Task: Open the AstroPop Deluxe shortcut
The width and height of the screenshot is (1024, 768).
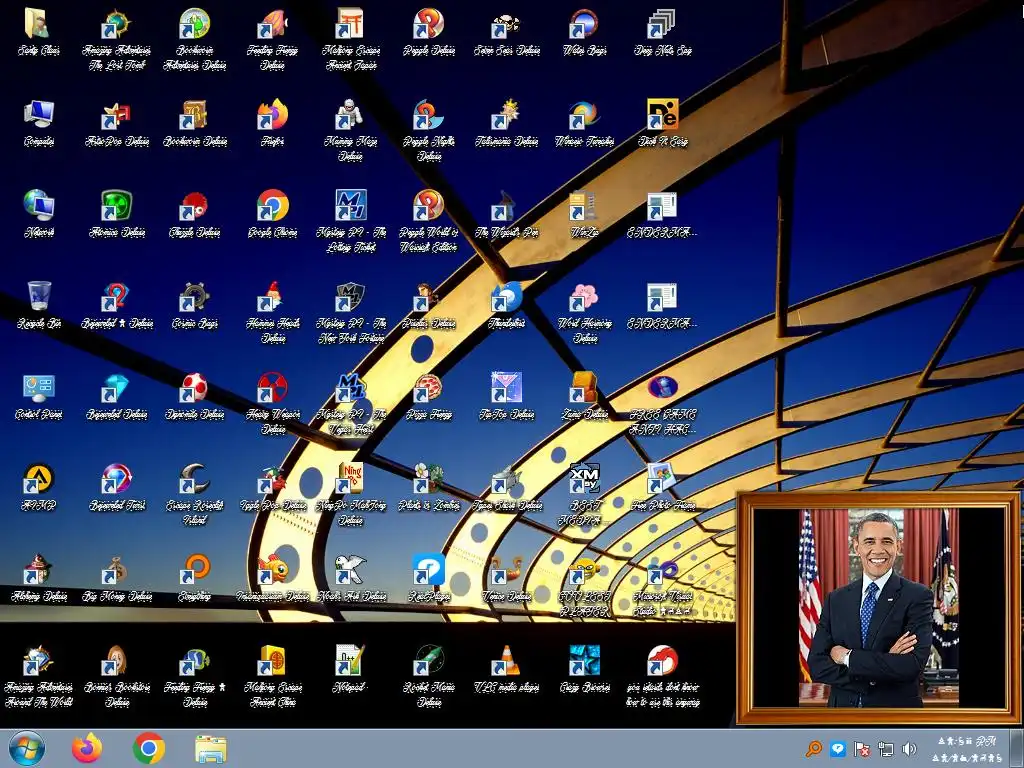Action: click(116, 122)
